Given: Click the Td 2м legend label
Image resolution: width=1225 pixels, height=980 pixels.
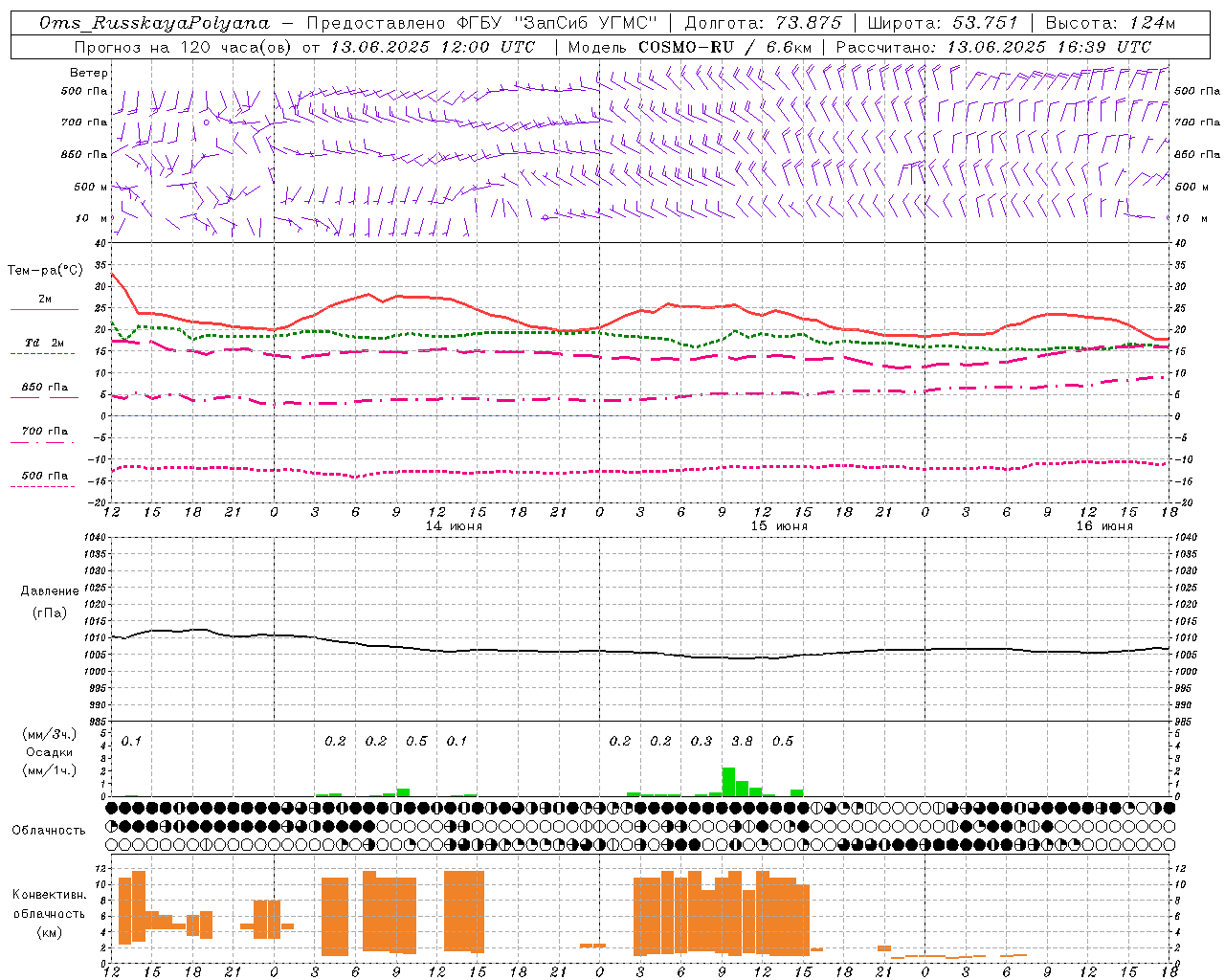Looking at the screenshot, I should (x=45, y=343).
